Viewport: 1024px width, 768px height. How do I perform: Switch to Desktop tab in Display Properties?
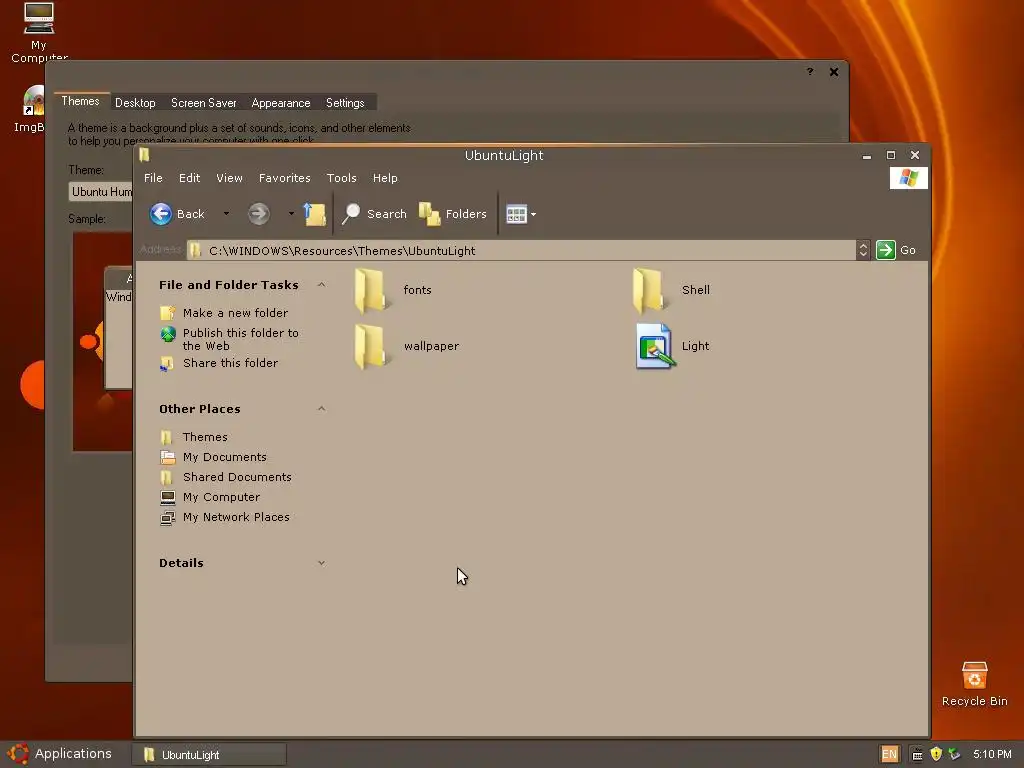tap(135, 103)
